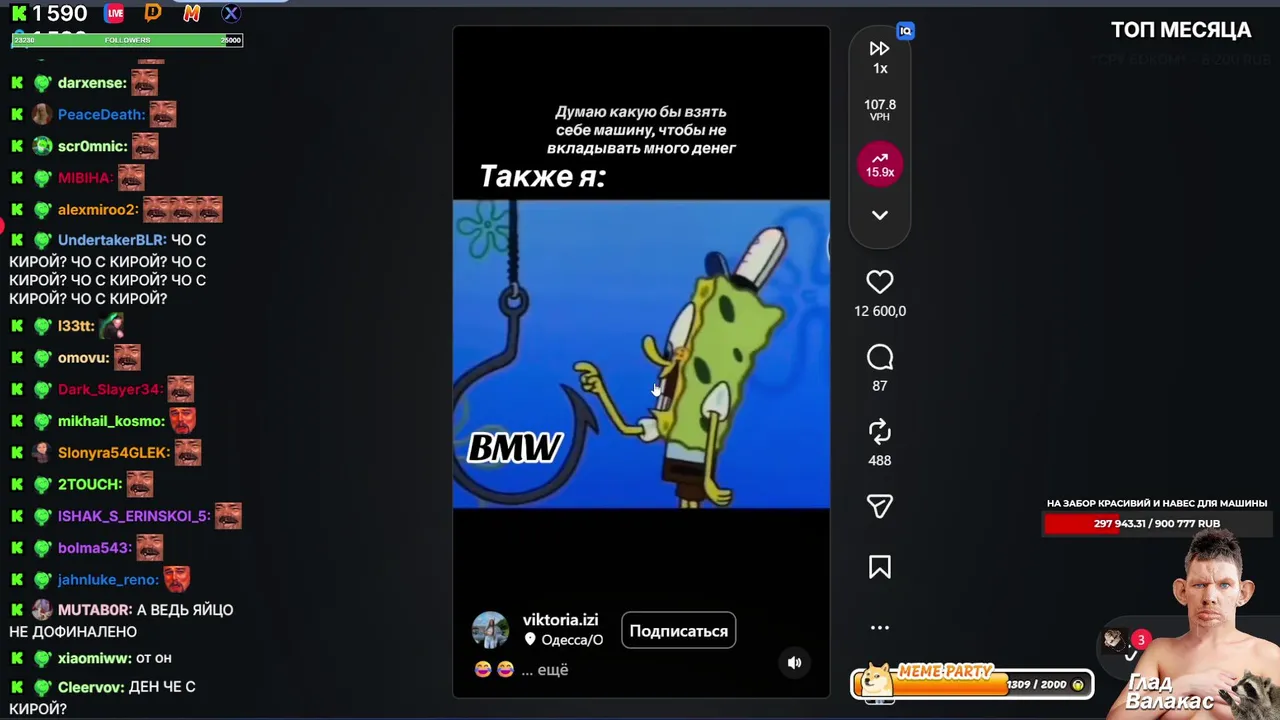The width and height of the screenshot is (1280, 720).
Task: Click the Подписаться subscribe button
Action: 678,631
